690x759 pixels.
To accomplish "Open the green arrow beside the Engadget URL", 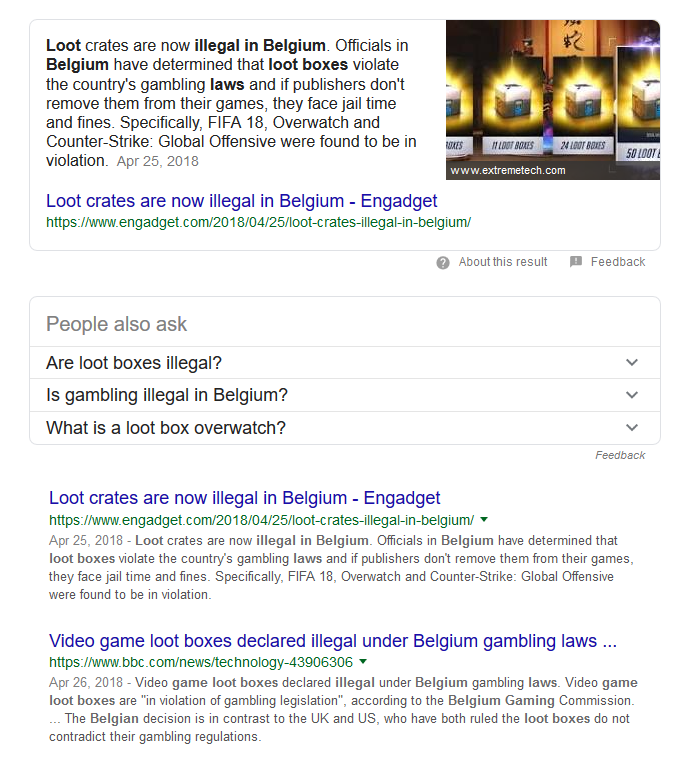I will (484, 519).
